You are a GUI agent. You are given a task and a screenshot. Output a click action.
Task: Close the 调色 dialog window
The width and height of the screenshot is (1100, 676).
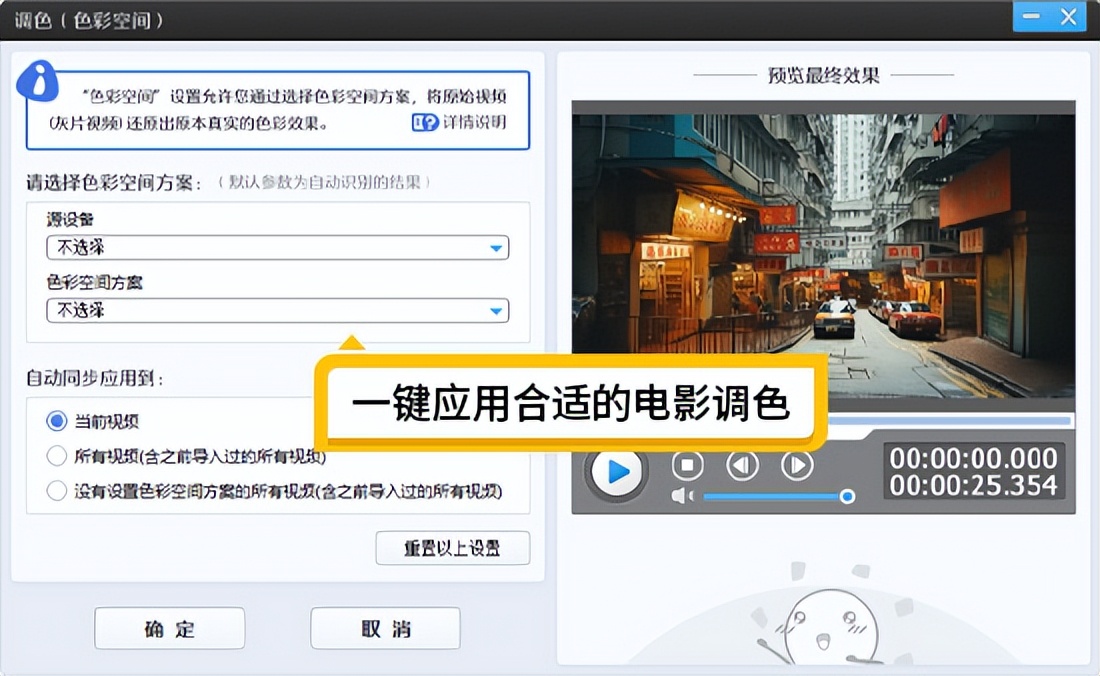1068,17
